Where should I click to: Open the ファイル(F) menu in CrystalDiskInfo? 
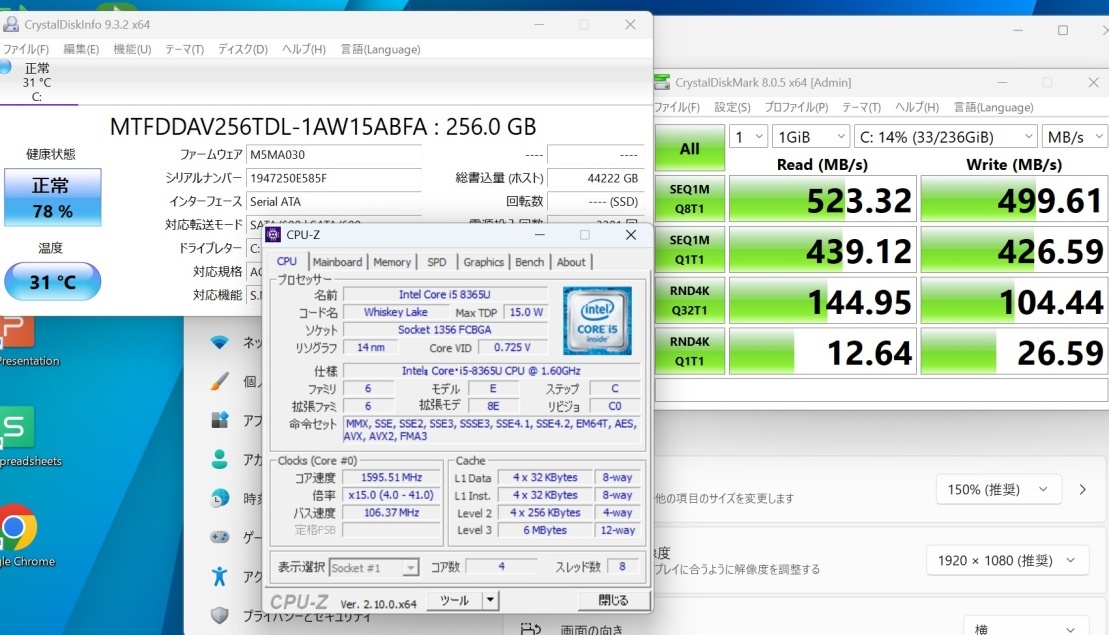(26, 49)
